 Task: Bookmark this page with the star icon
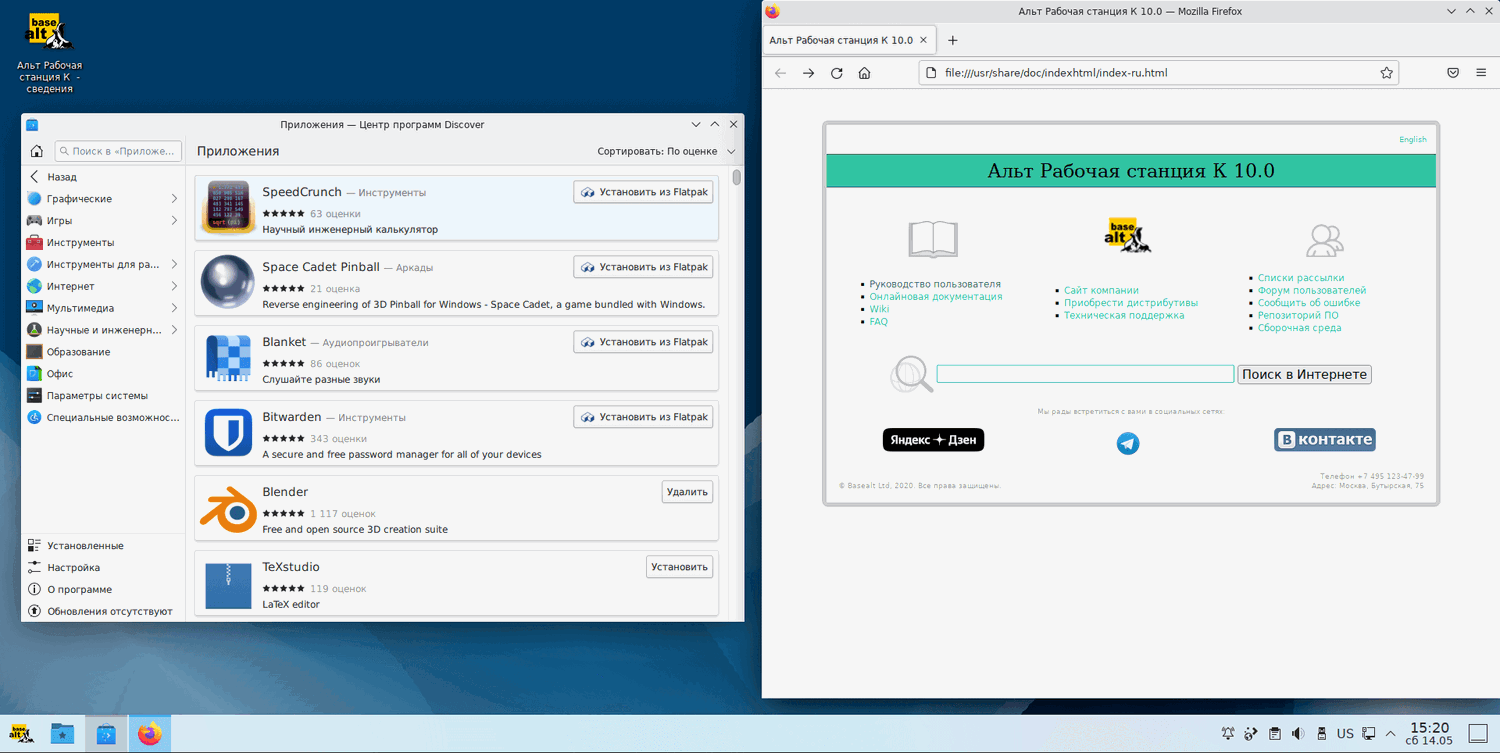(x=1386, y=73)
